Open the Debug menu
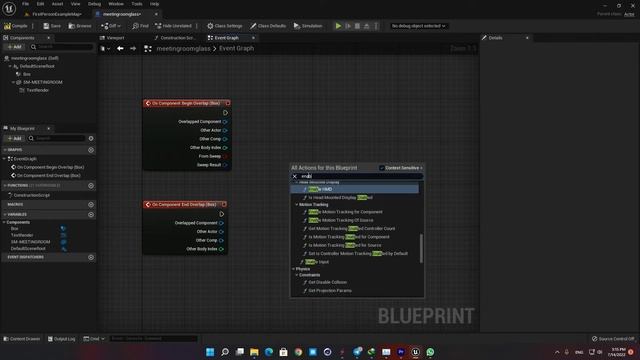The height and width of the screenshot is (360, 640). (x=94, y=4)
